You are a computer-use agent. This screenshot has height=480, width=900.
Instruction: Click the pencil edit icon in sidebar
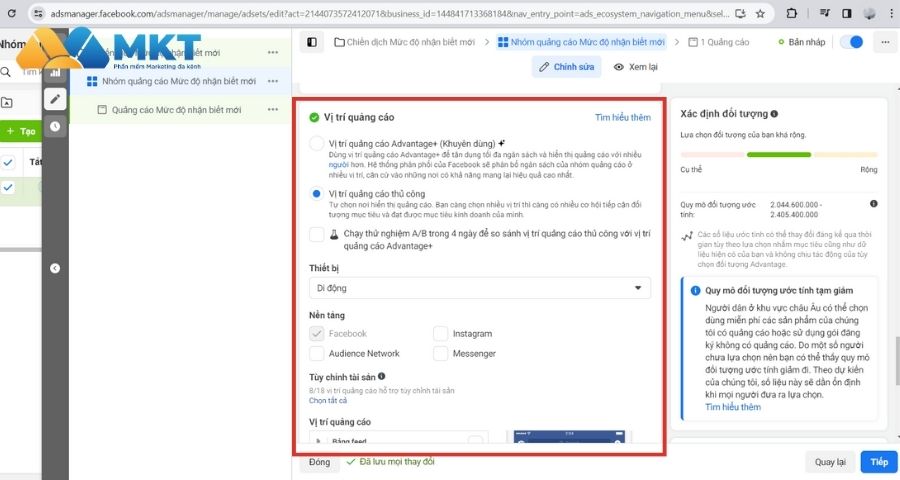[54, 99]
